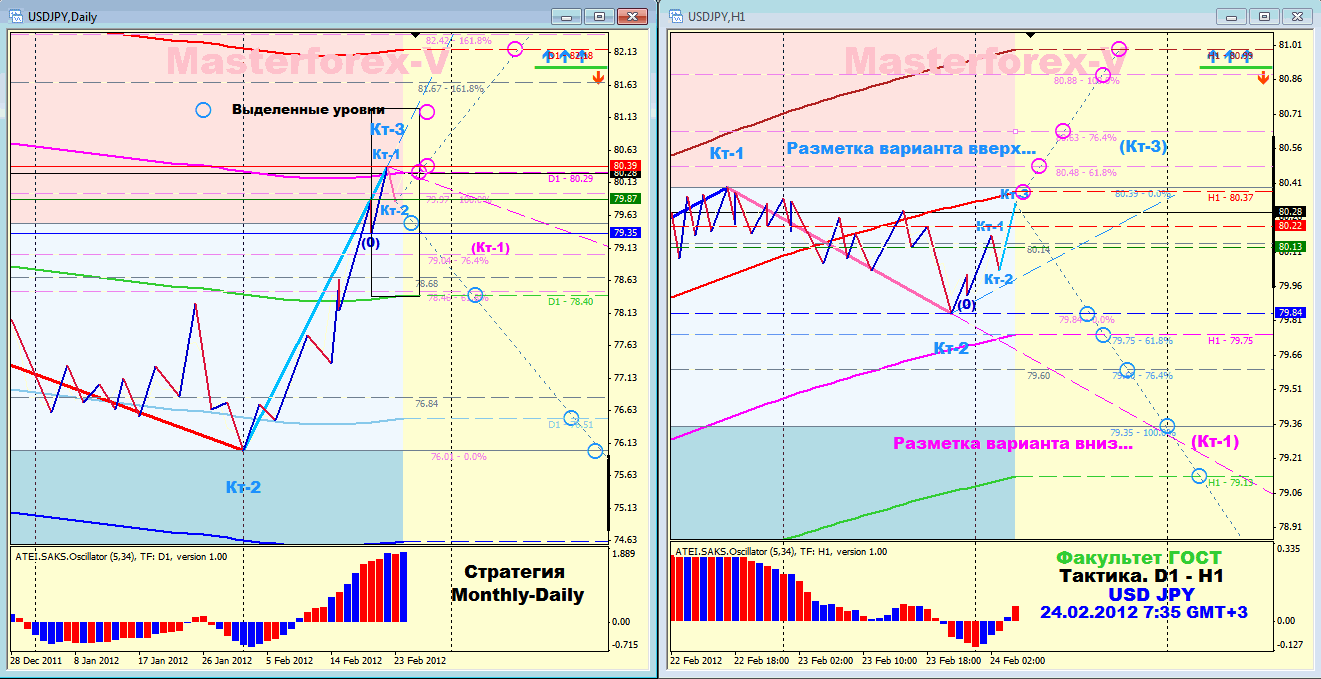Image resolution: width=1321 pixels, height=679 pixels.
Task: Click the '23 Feb 2012' date label
Action: click(x=420, y=660)
